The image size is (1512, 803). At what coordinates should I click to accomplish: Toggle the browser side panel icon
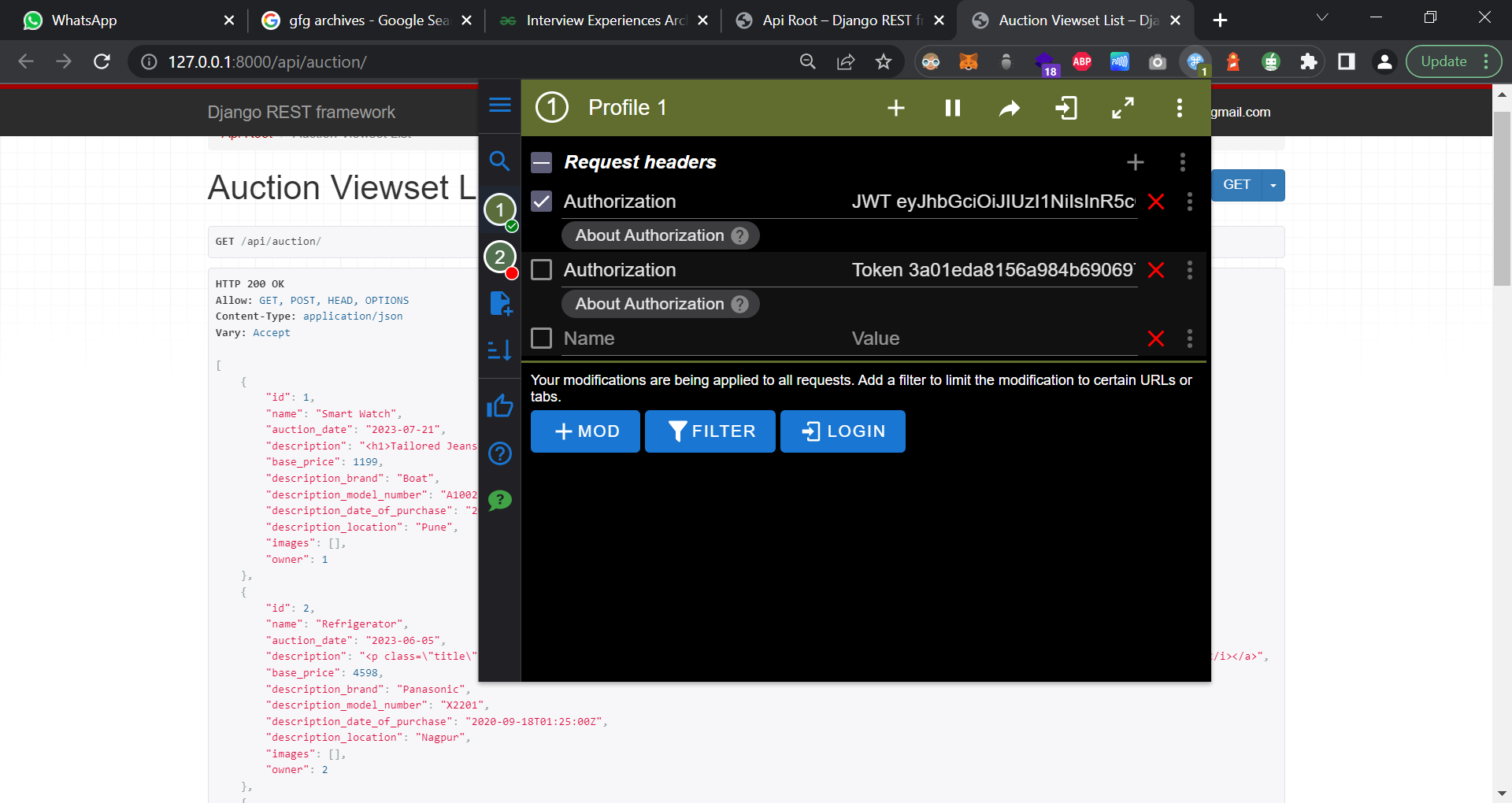(1347, 61)
